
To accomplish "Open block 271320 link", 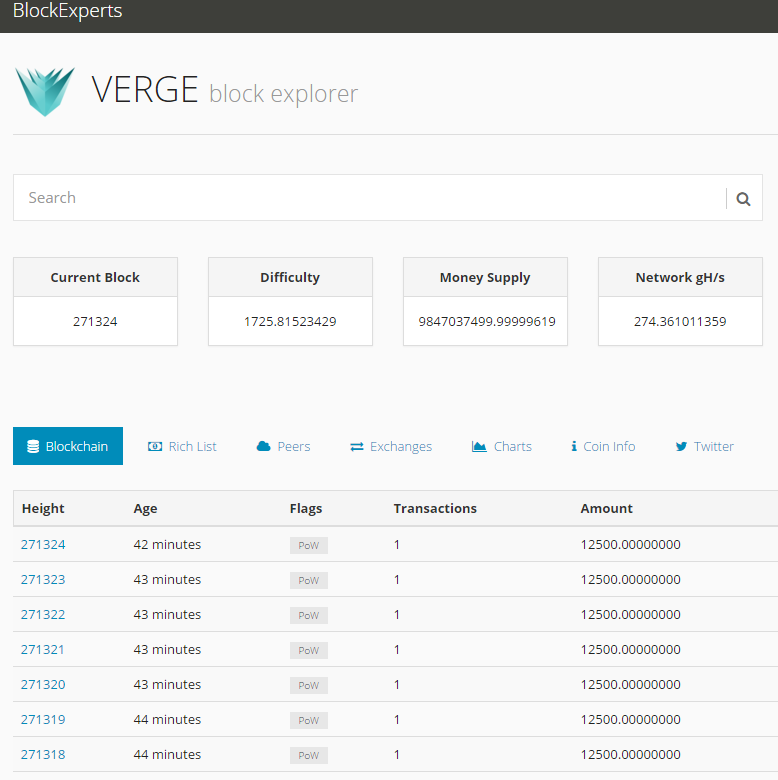I will tap(43, 684).
